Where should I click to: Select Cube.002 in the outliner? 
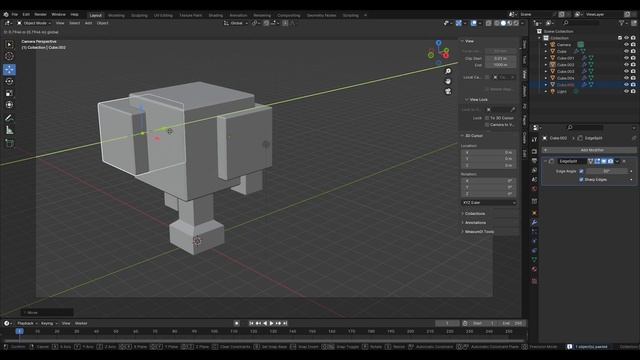click(565, 65)
